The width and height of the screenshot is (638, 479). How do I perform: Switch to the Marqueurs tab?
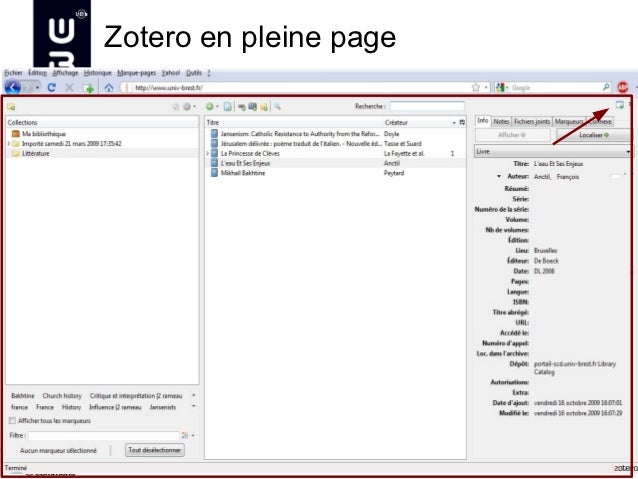pyautogui.click(x=569, y=121)
